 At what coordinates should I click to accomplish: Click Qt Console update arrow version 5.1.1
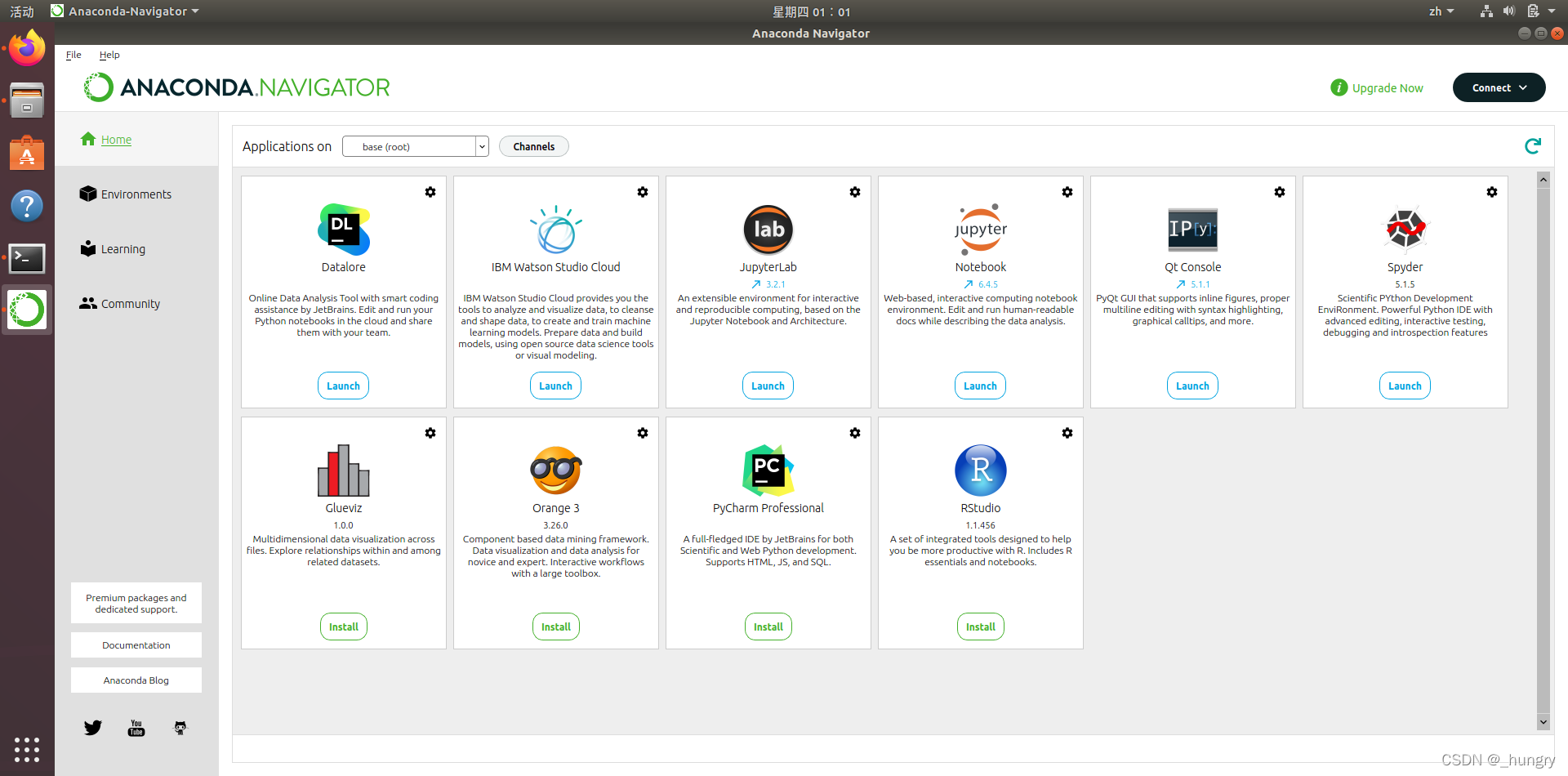click(x=1181, y=284)
